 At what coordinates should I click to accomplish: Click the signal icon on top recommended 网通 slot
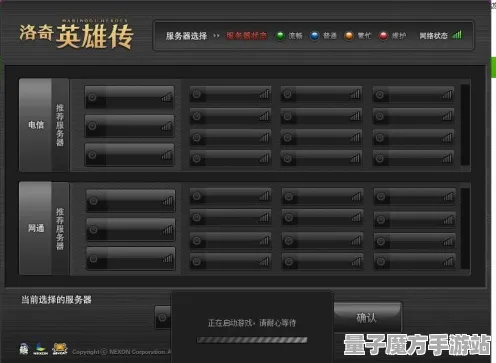(x=167, y=201)
